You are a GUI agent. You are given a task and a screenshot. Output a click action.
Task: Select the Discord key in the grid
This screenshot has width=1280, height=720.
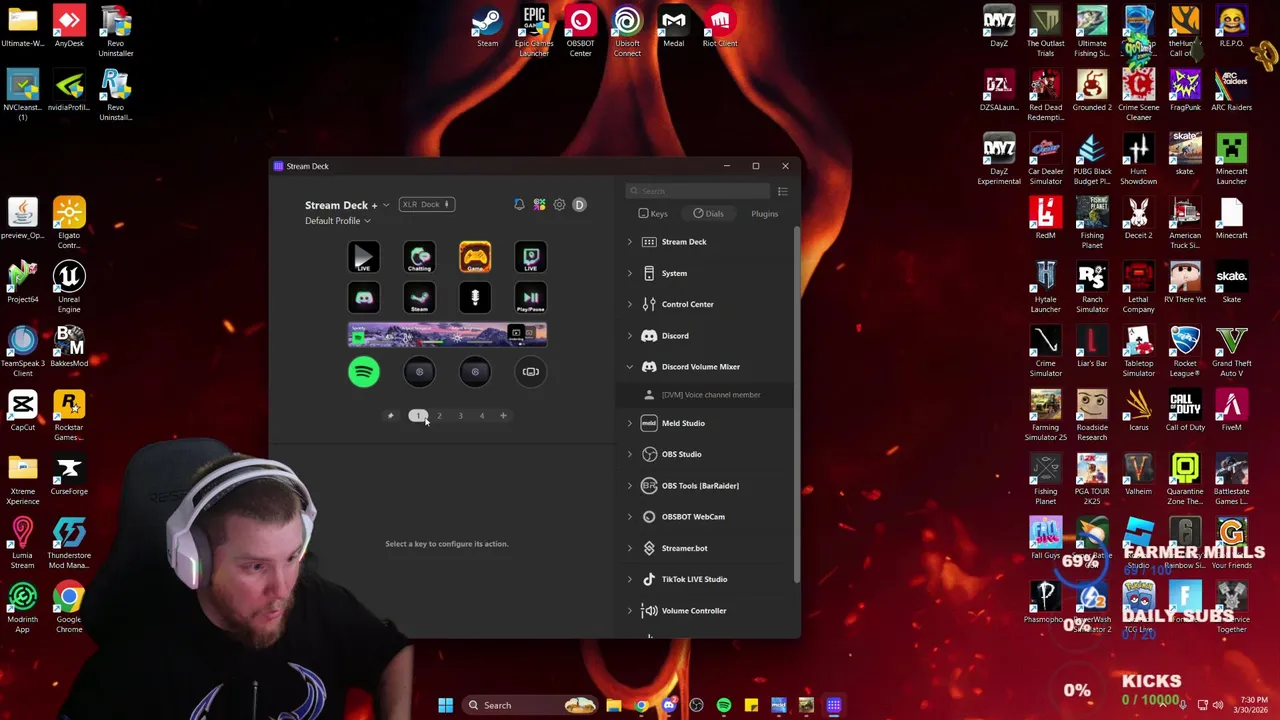coord(364,298)
